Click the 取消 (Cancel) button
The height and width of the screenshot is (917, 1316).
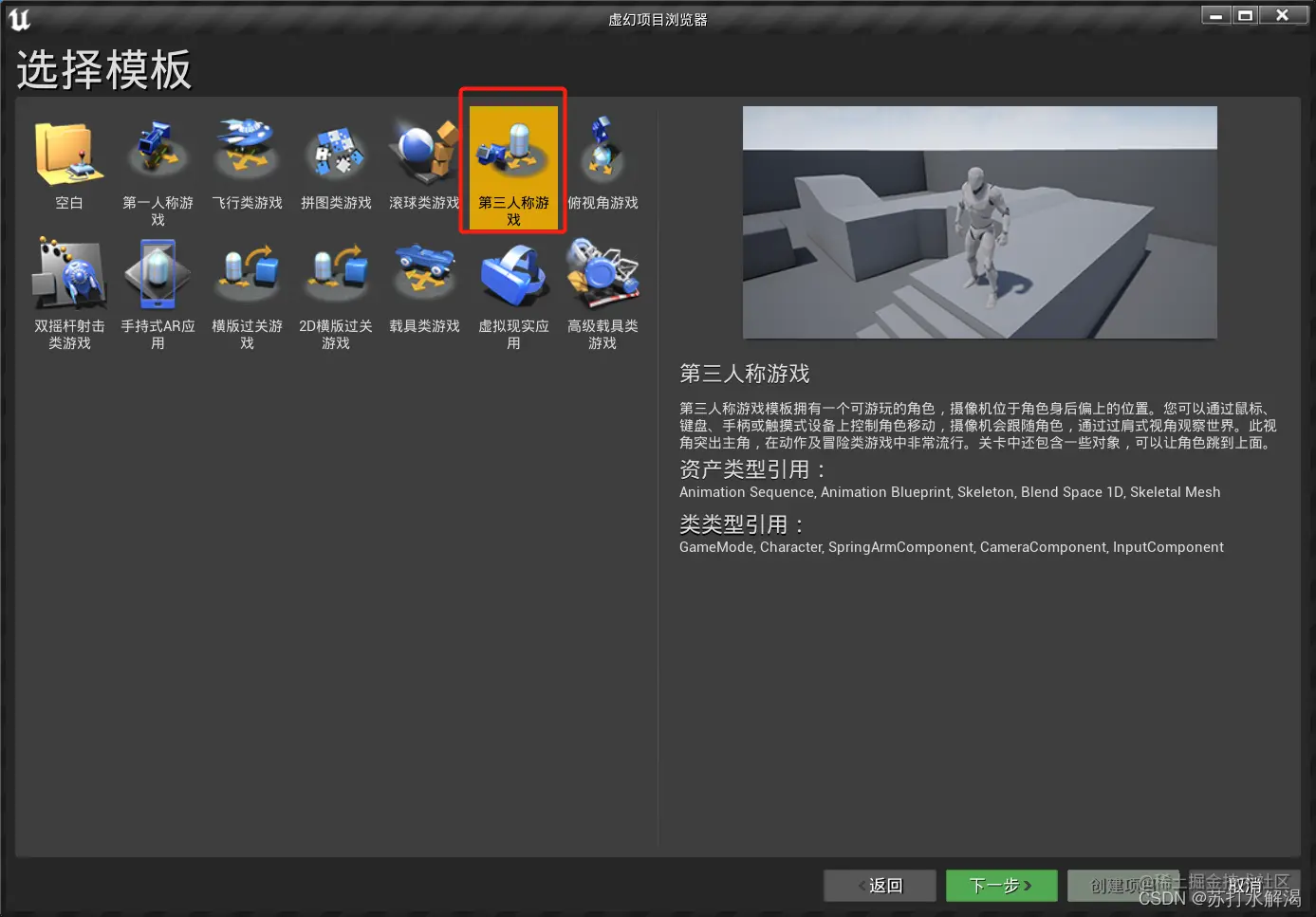pyautogui.click(x=1246, y=885)
